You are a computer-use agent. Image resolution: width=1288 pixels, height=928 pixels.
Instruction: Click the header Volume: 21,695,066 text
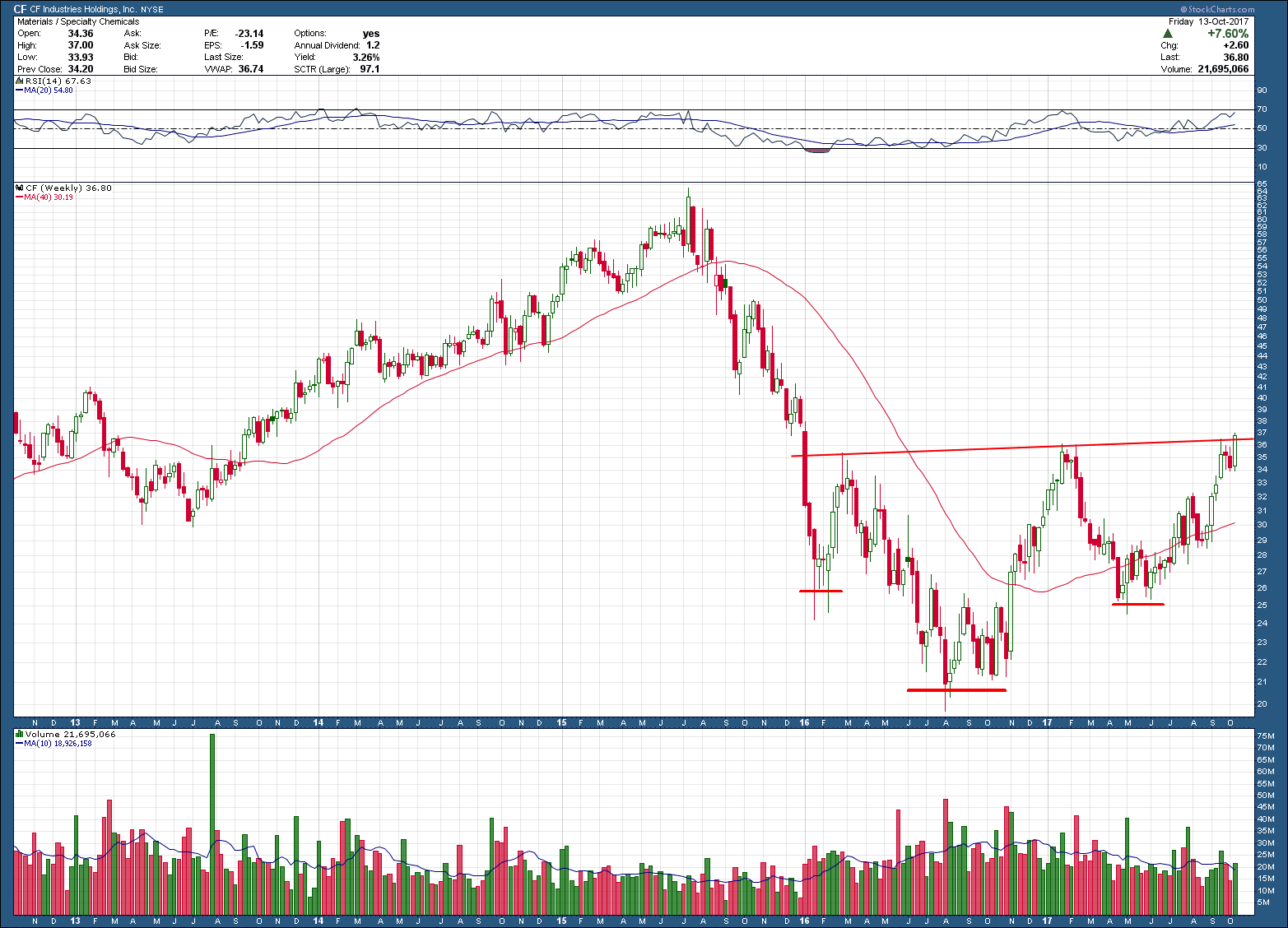(1205, 69)
